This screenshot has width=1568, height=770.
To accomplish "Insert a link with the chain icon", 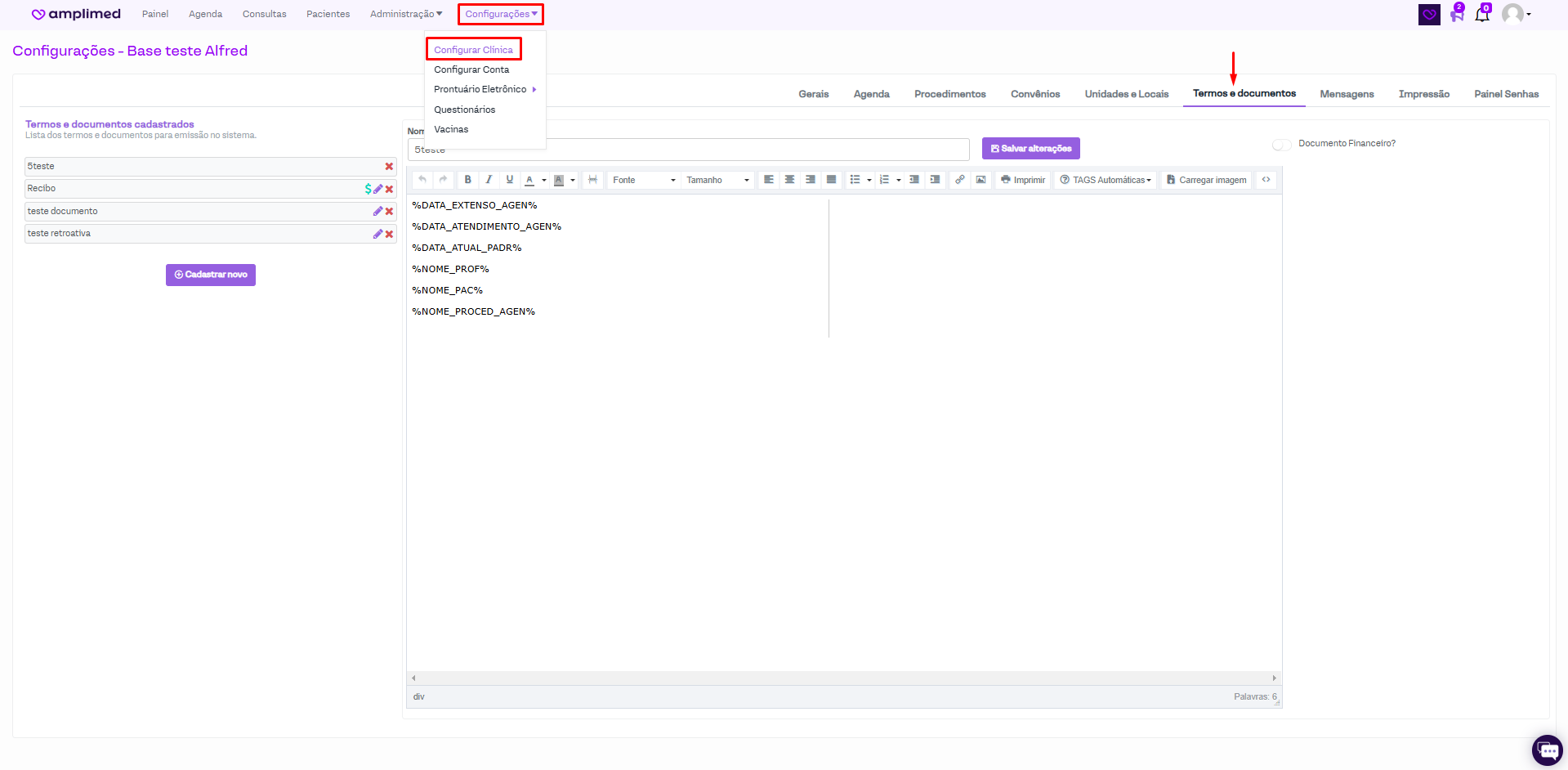I will pyautogui.click(x=959, y=180).
